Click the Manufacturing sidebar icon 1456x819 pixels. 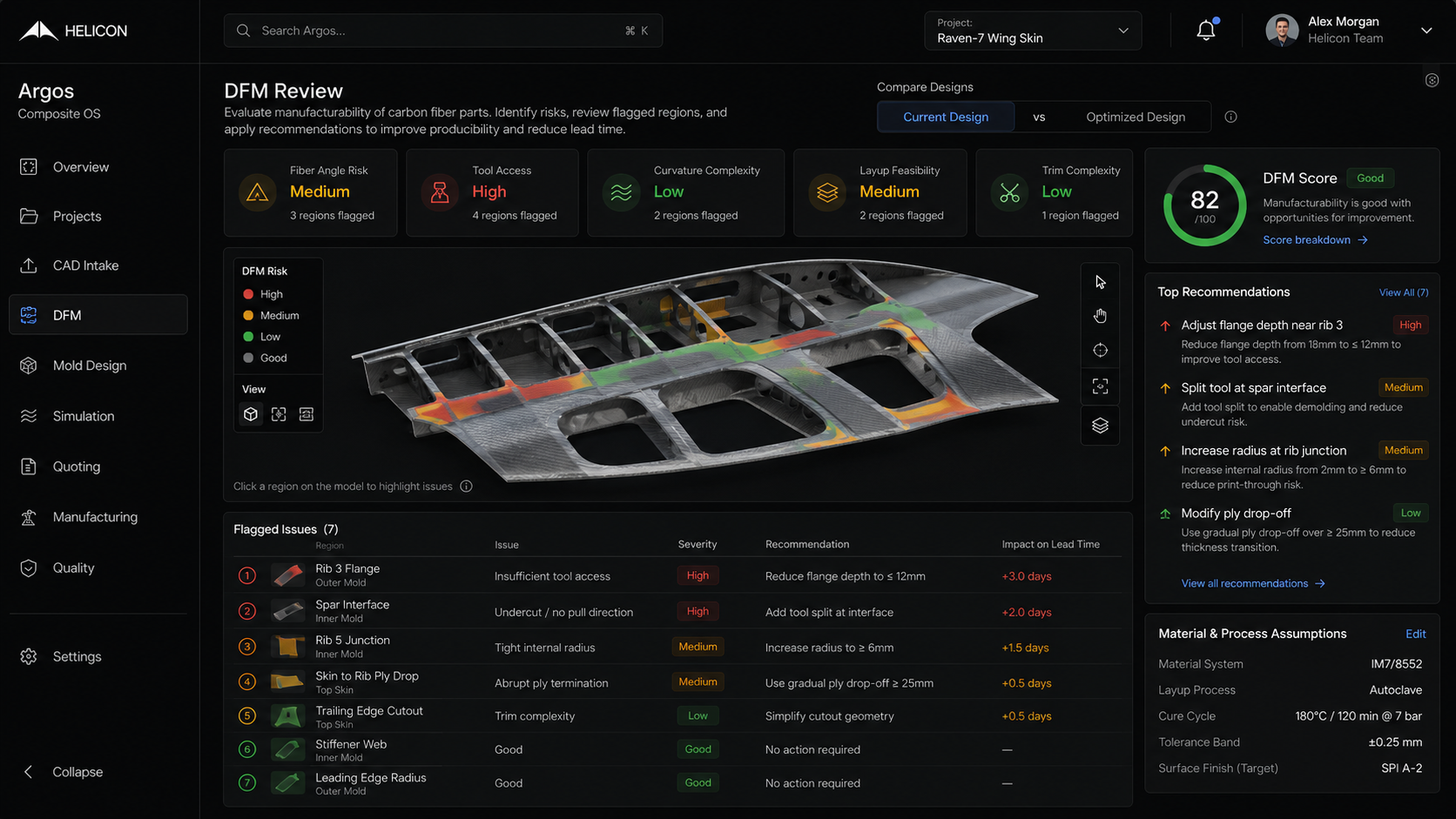[29, 517]
